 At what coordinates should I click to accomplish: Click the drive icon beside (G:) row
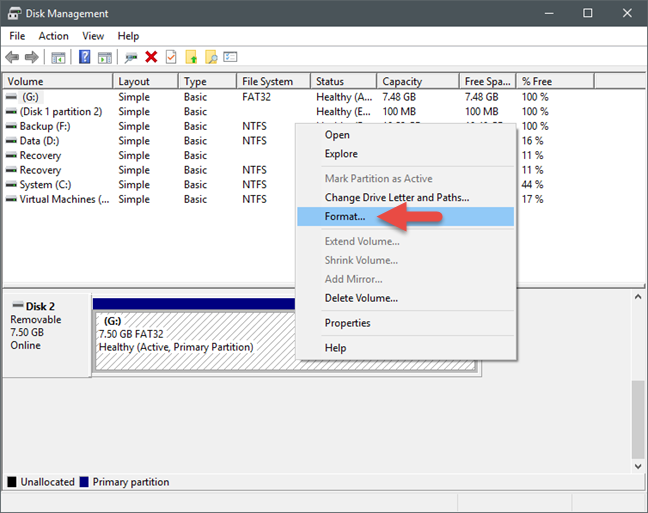pos(11,97)
